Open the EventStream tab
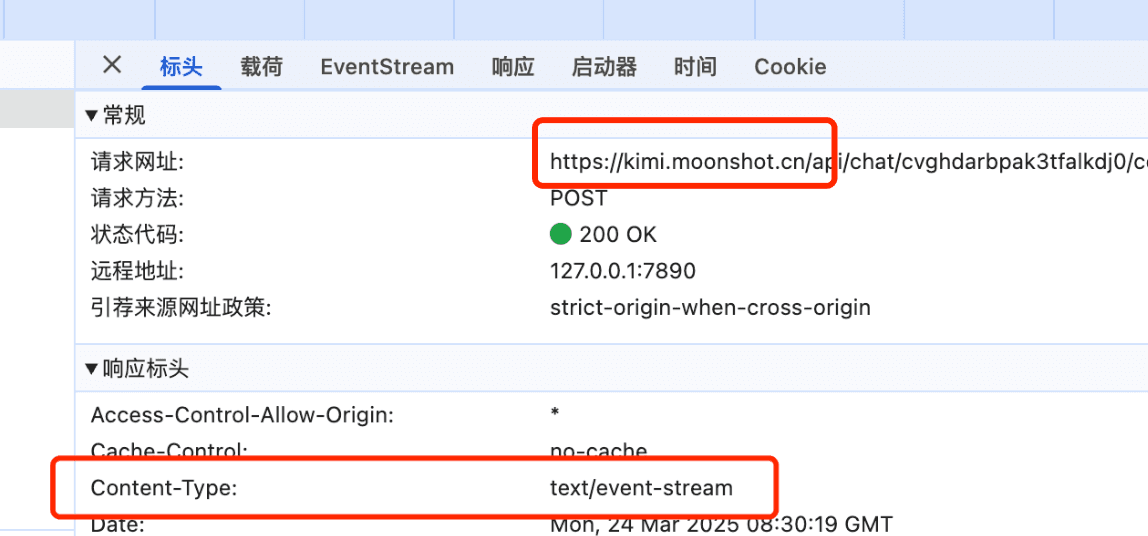 (x=387, y=67)
